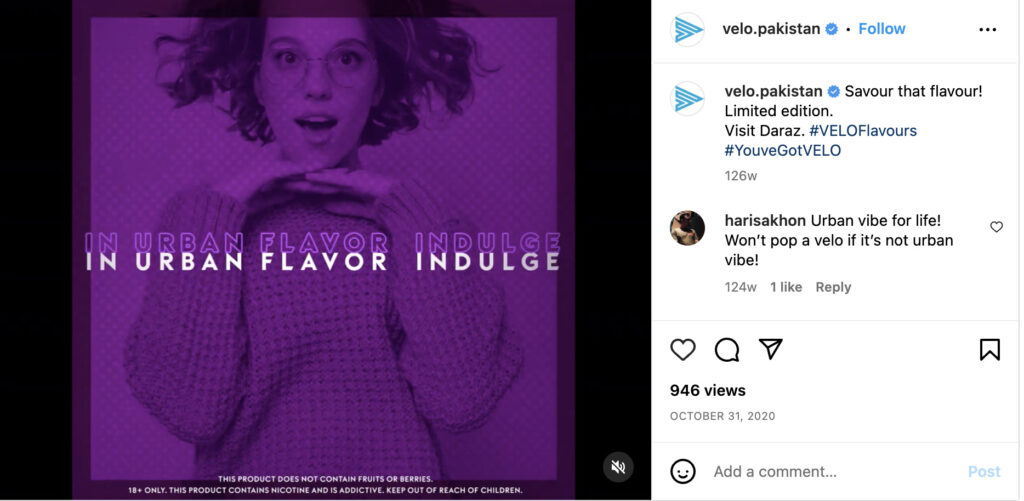Open more options three-dot menu
Image resolution: width=1024 pixels, height=501 pixels.
988,29
